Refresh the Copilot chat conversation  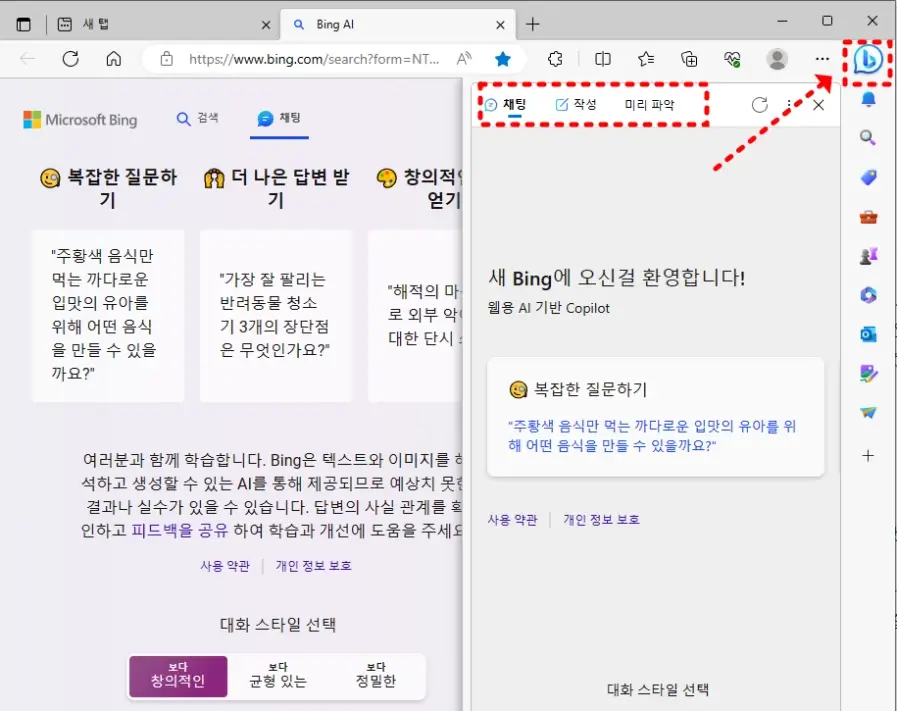[759, 104]
